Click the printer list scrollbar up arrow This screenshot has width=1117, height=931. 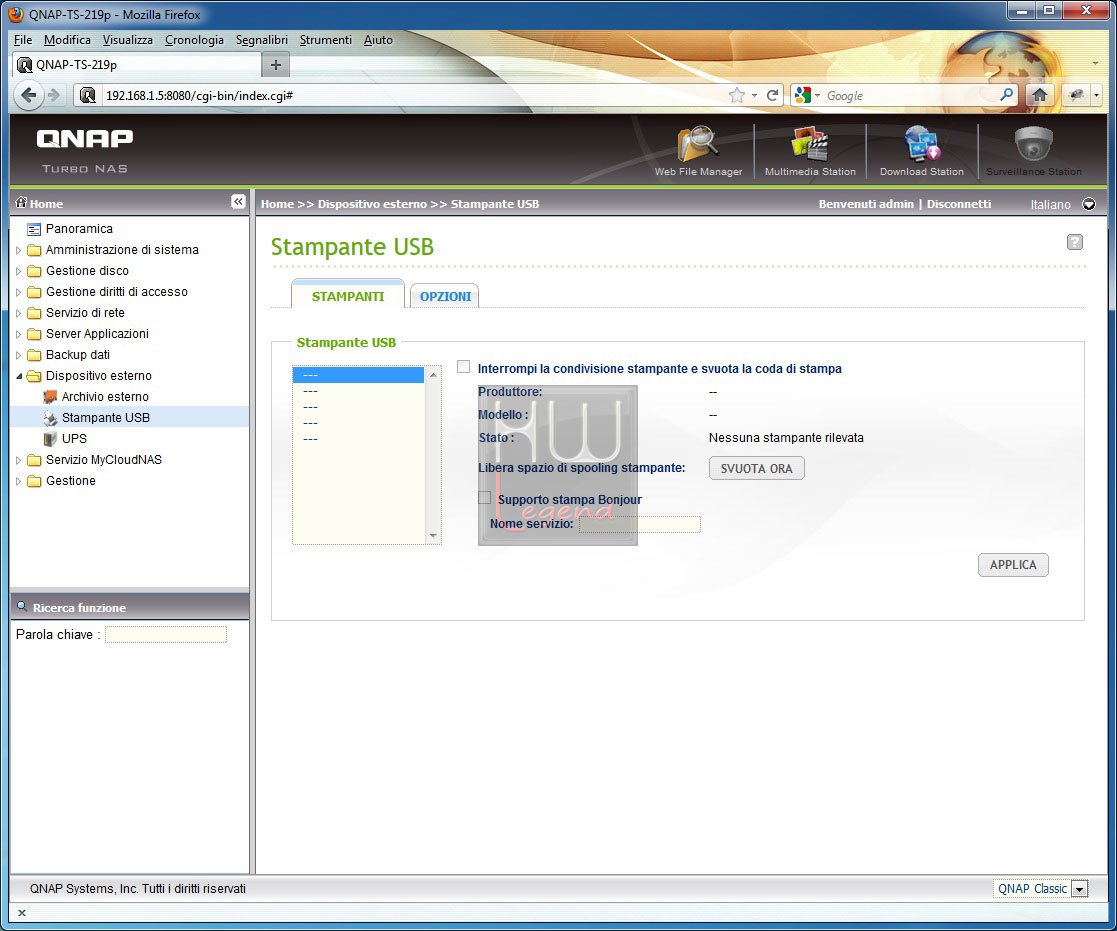pyautogui.click(x=432, y=375)
